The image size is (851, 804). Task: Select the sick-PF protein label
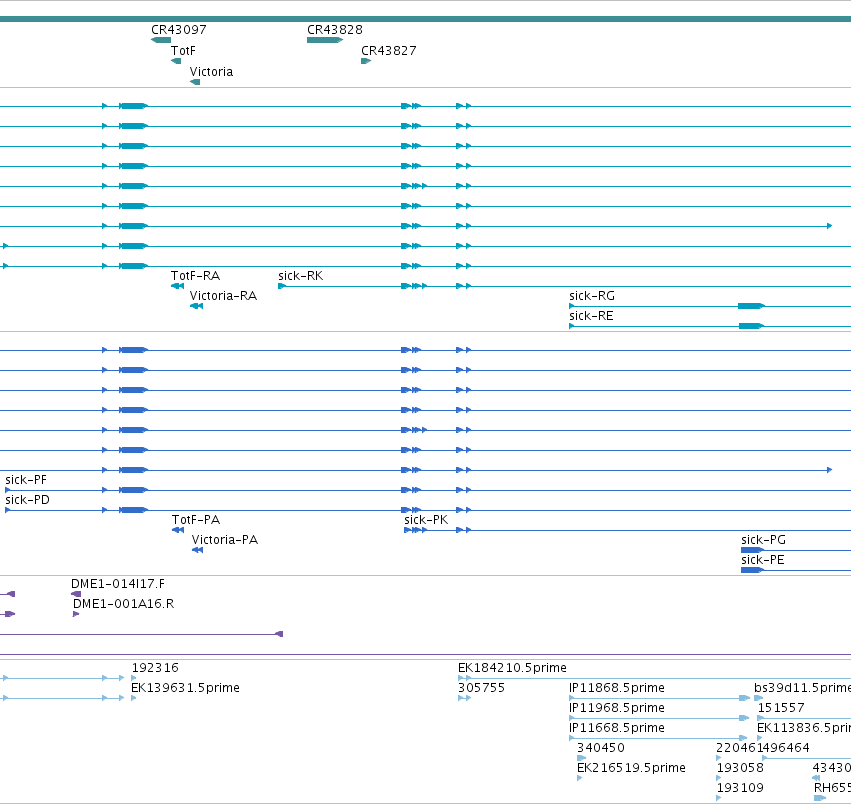[x=26, y=480]
